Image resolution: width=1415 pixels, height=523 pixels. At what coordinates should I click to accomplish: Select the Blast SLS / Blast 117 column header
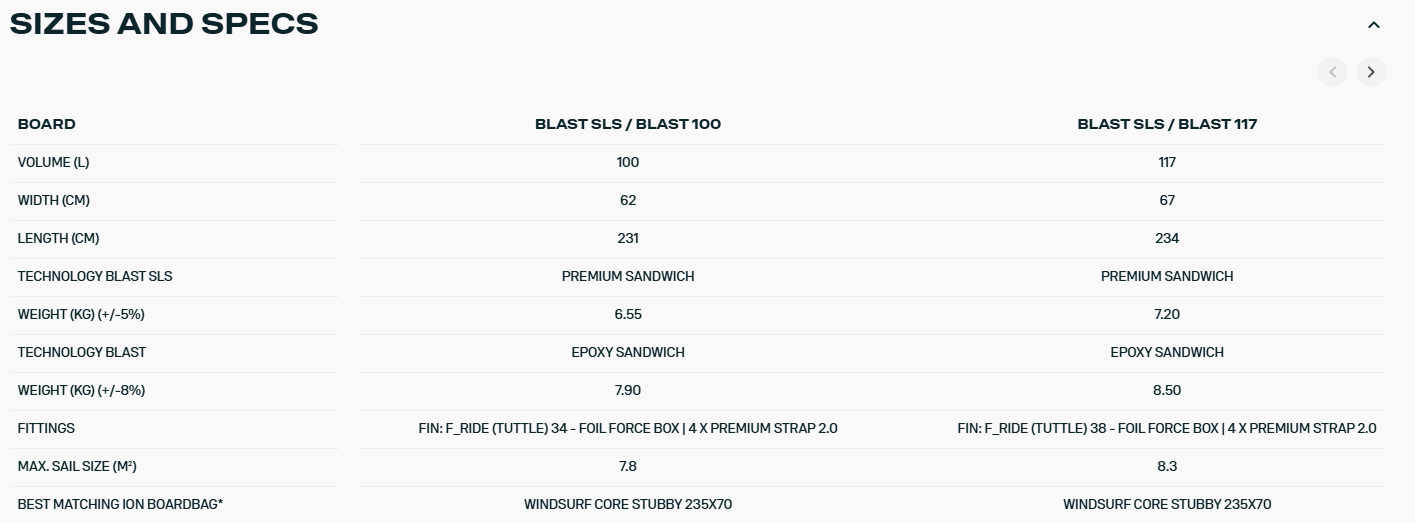click(x=1167, y=124)
